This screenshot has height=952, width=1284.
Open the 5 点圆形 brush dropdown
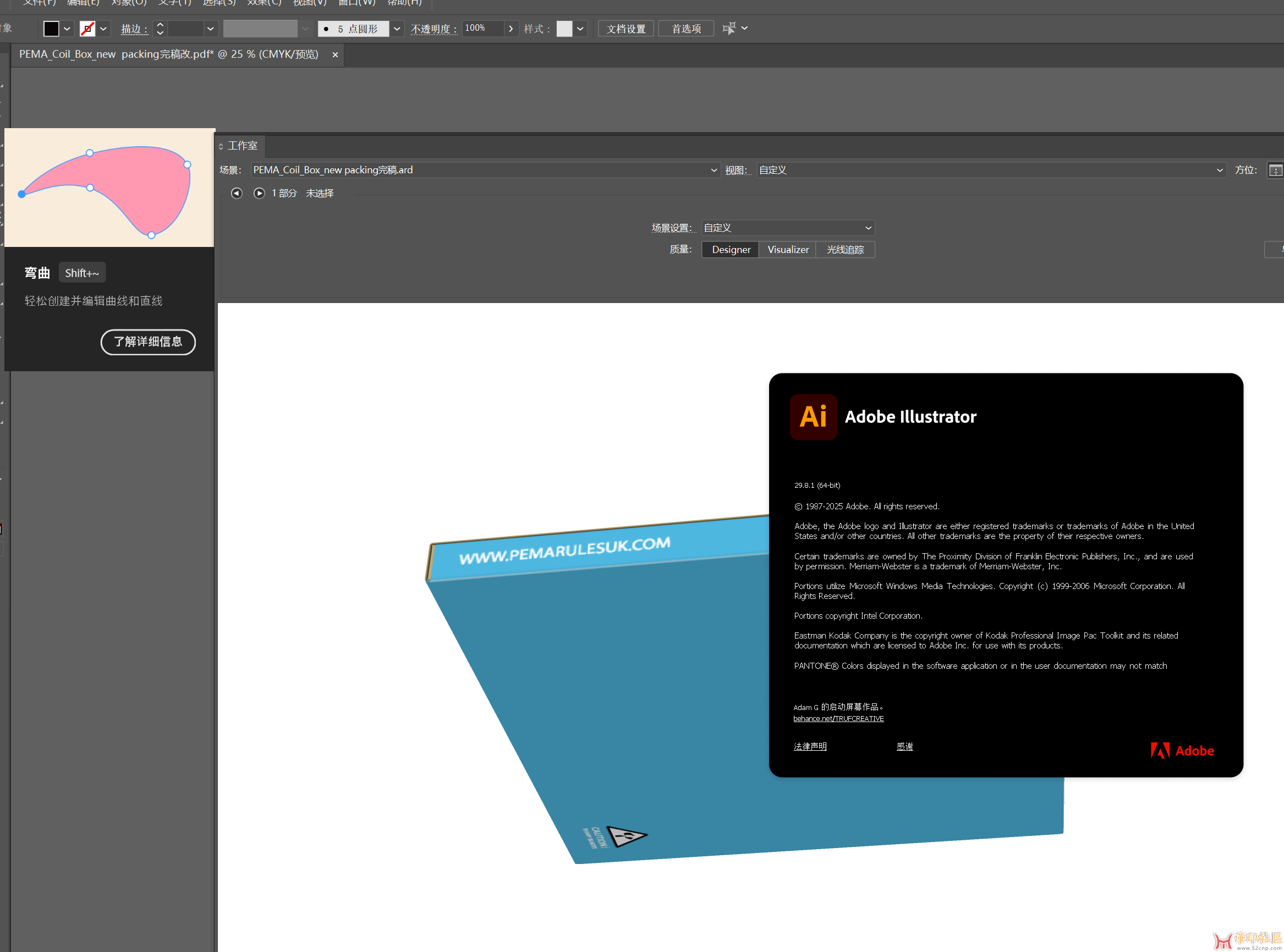[397, 28]
